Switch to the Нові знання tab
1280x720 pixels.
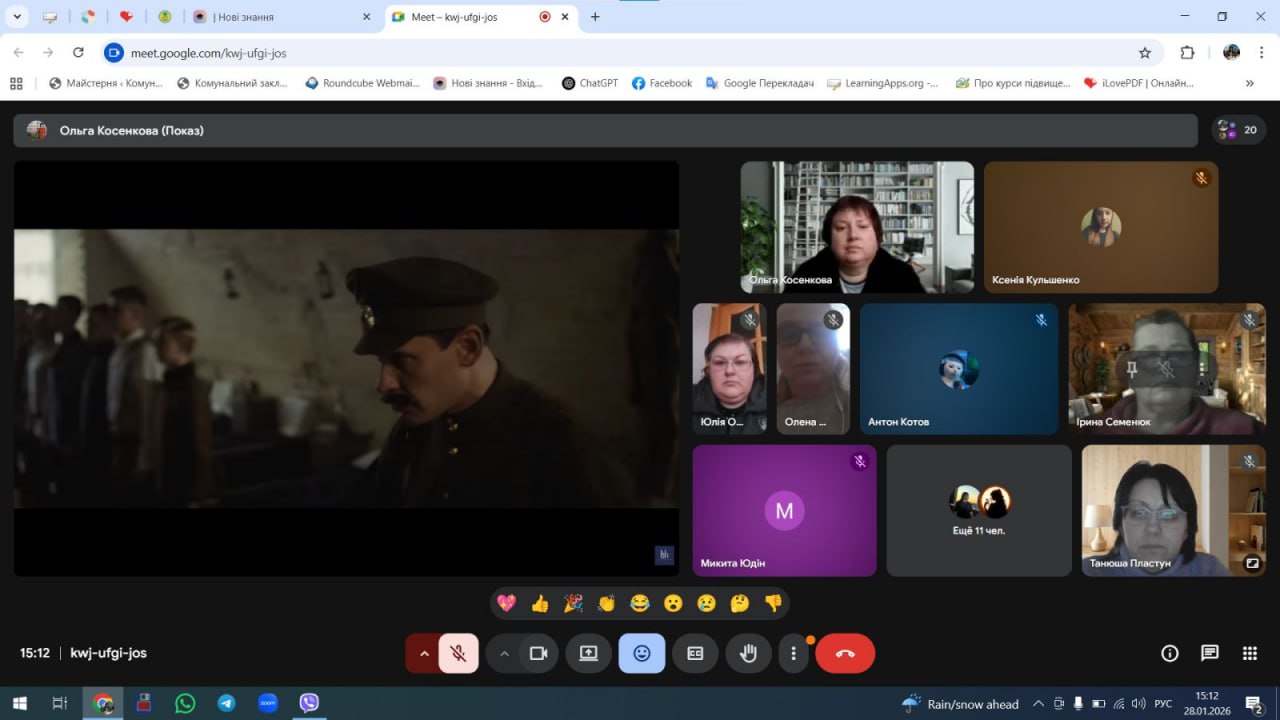(x=280, y=17)
